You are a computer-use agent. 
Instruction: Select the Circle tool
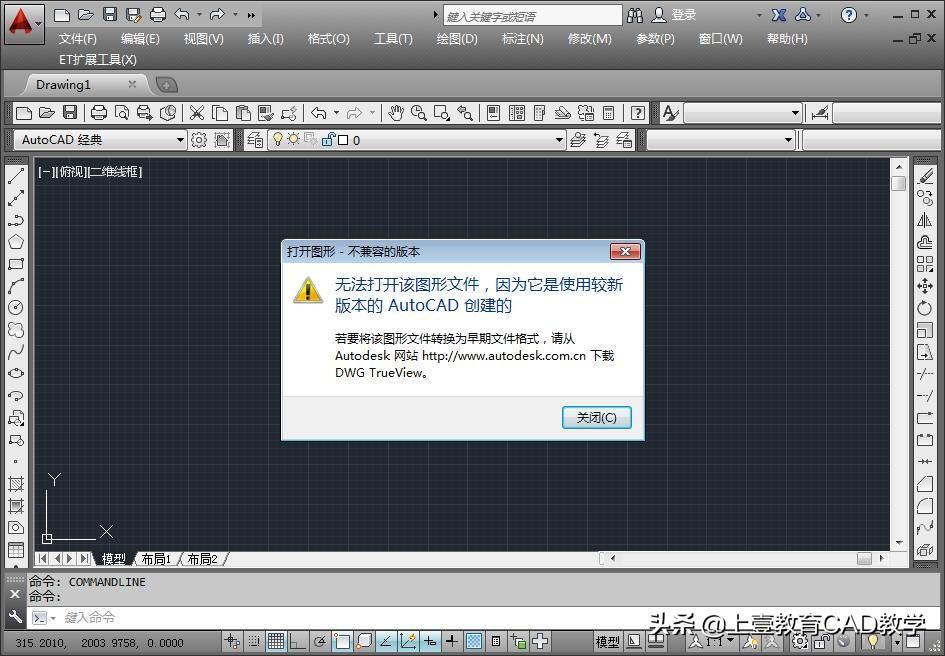point(15,307)
